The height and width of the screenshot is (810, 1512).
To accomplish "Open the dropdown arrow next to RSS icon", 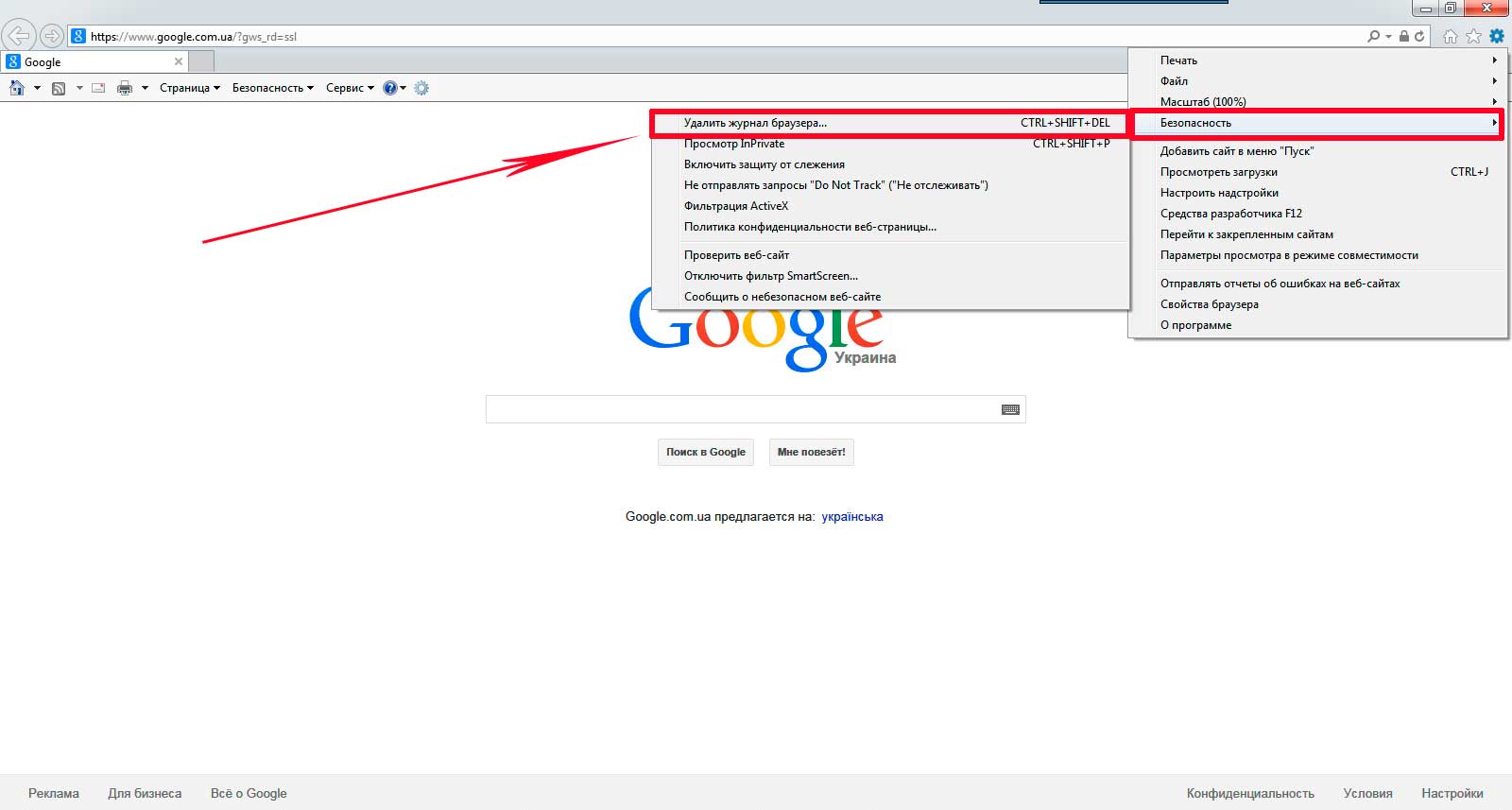I will [x=79, y=88].
